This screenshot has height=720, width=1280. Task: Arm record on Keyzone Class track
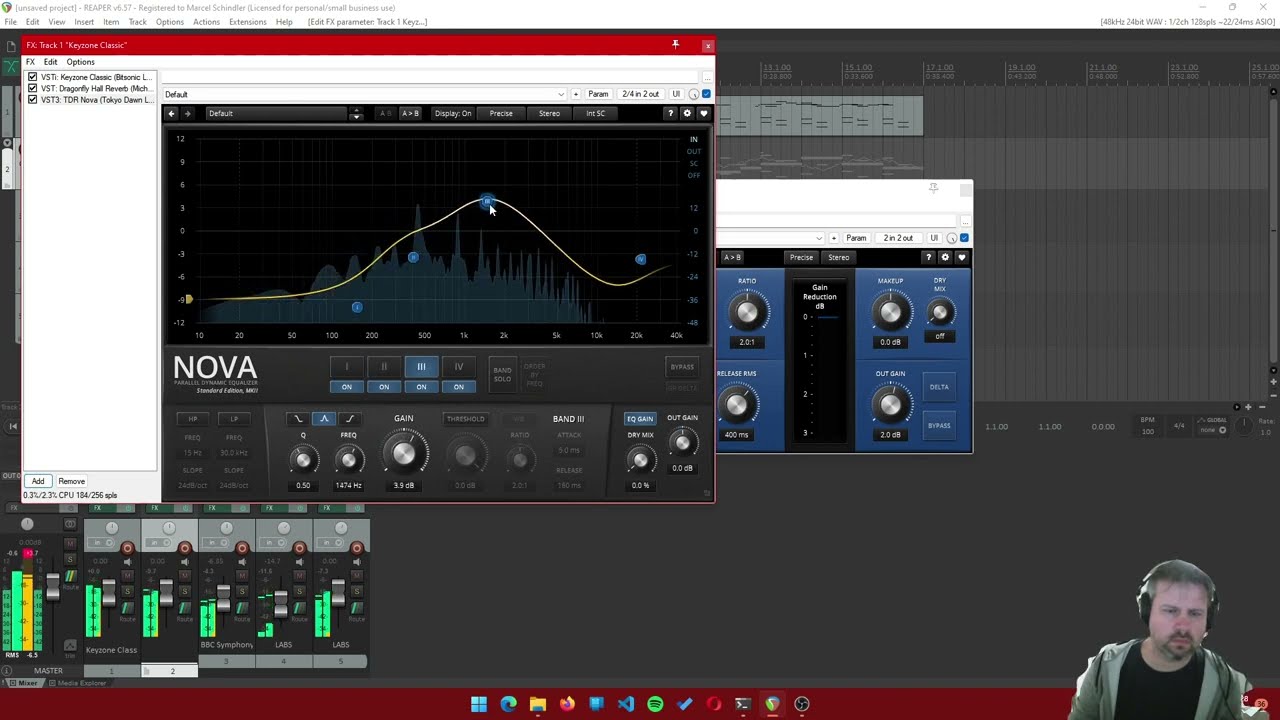tap(127, 548)
